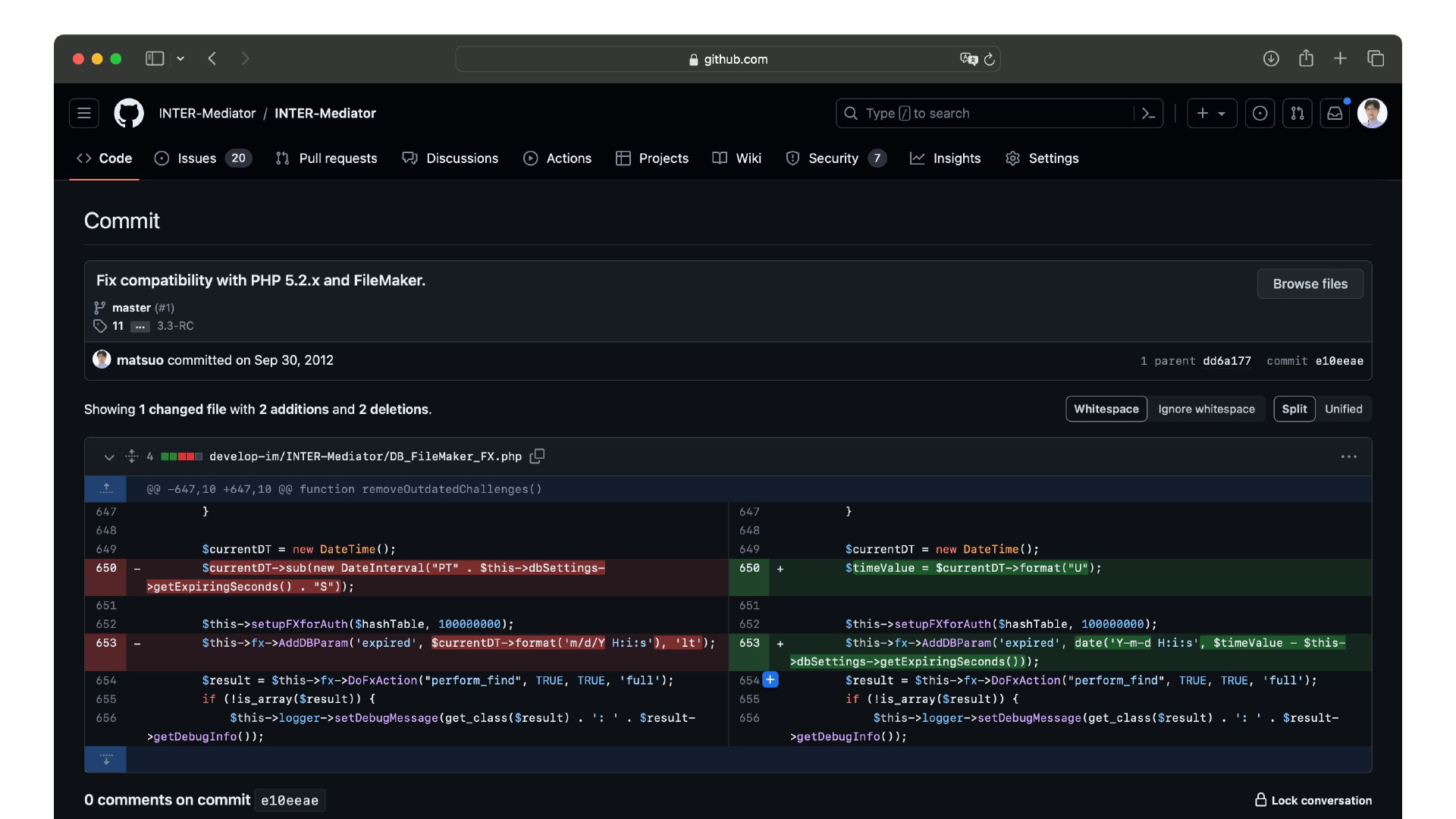This screenshot has height=819, width=1456.
Task: Open the Security tab
Action: (836, 158)
